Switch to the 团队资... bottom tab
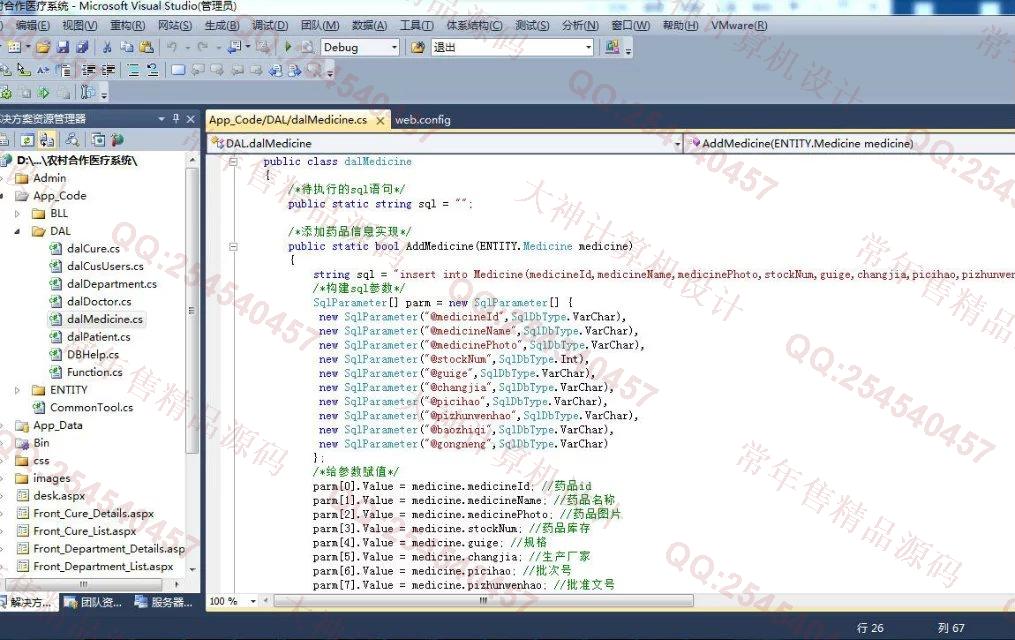1015x640 pixels. click(95, 602)
